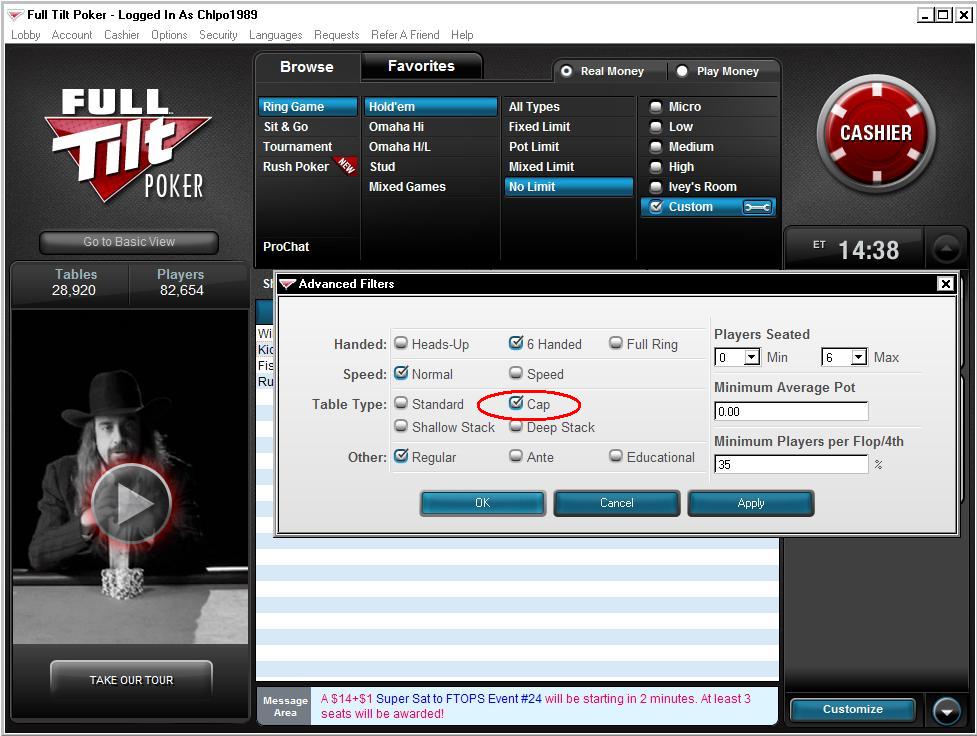Open the Cashier menu
Viewport: 977px width, 736px height.
[x=122, y=35]
